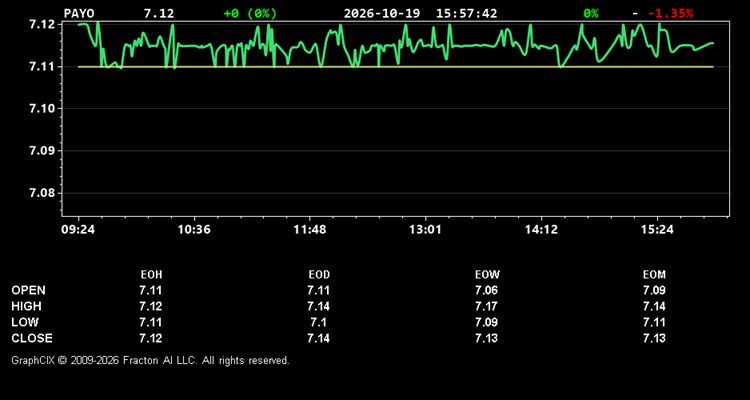Image resolution: width=750 pixels, height=400 pixels.
Task: Click the EOW OPEN cell 7.06
Action: click(486, 290)
